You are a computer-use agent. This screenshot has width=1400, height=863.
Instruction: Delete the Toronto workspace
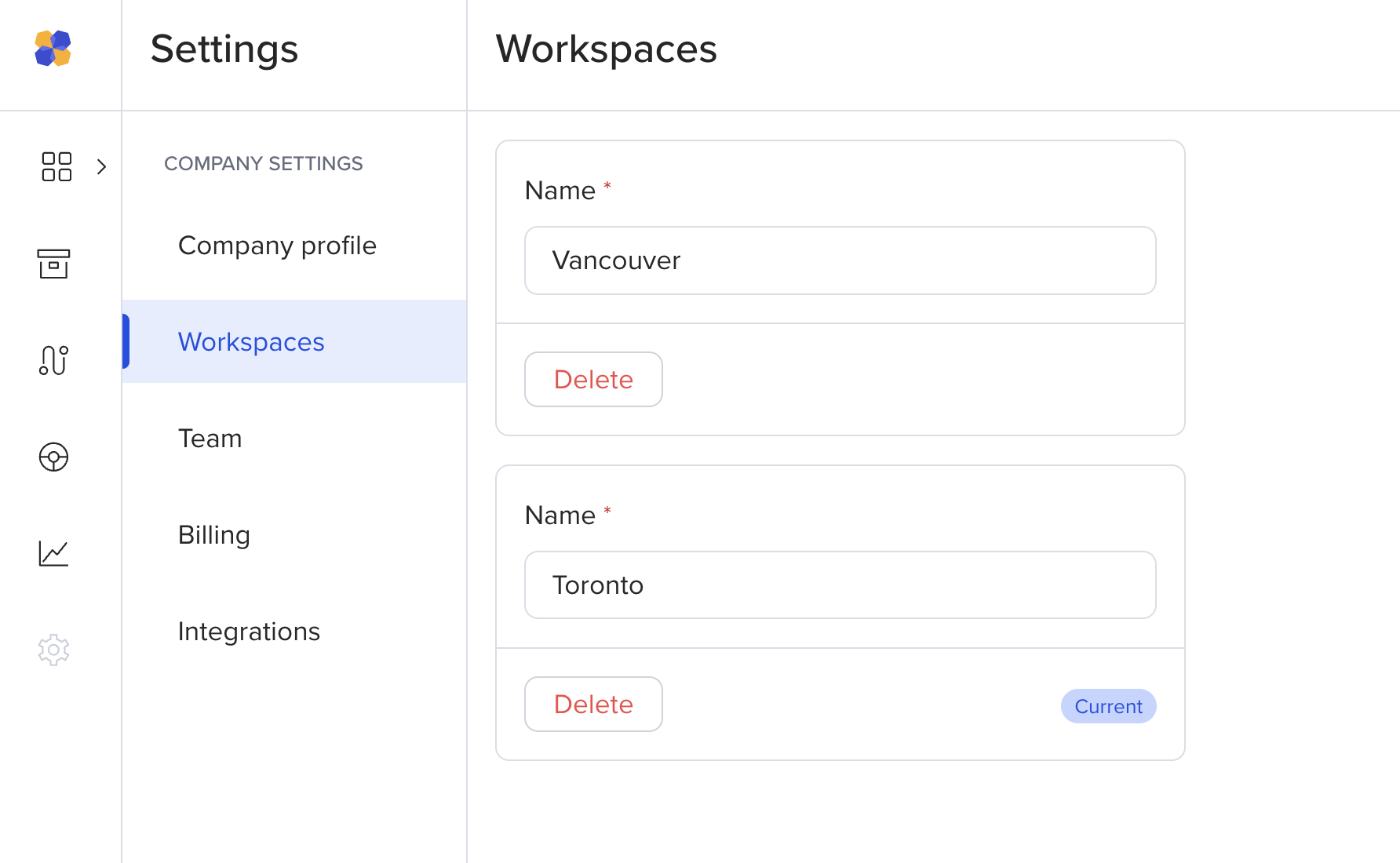[593, 705]
